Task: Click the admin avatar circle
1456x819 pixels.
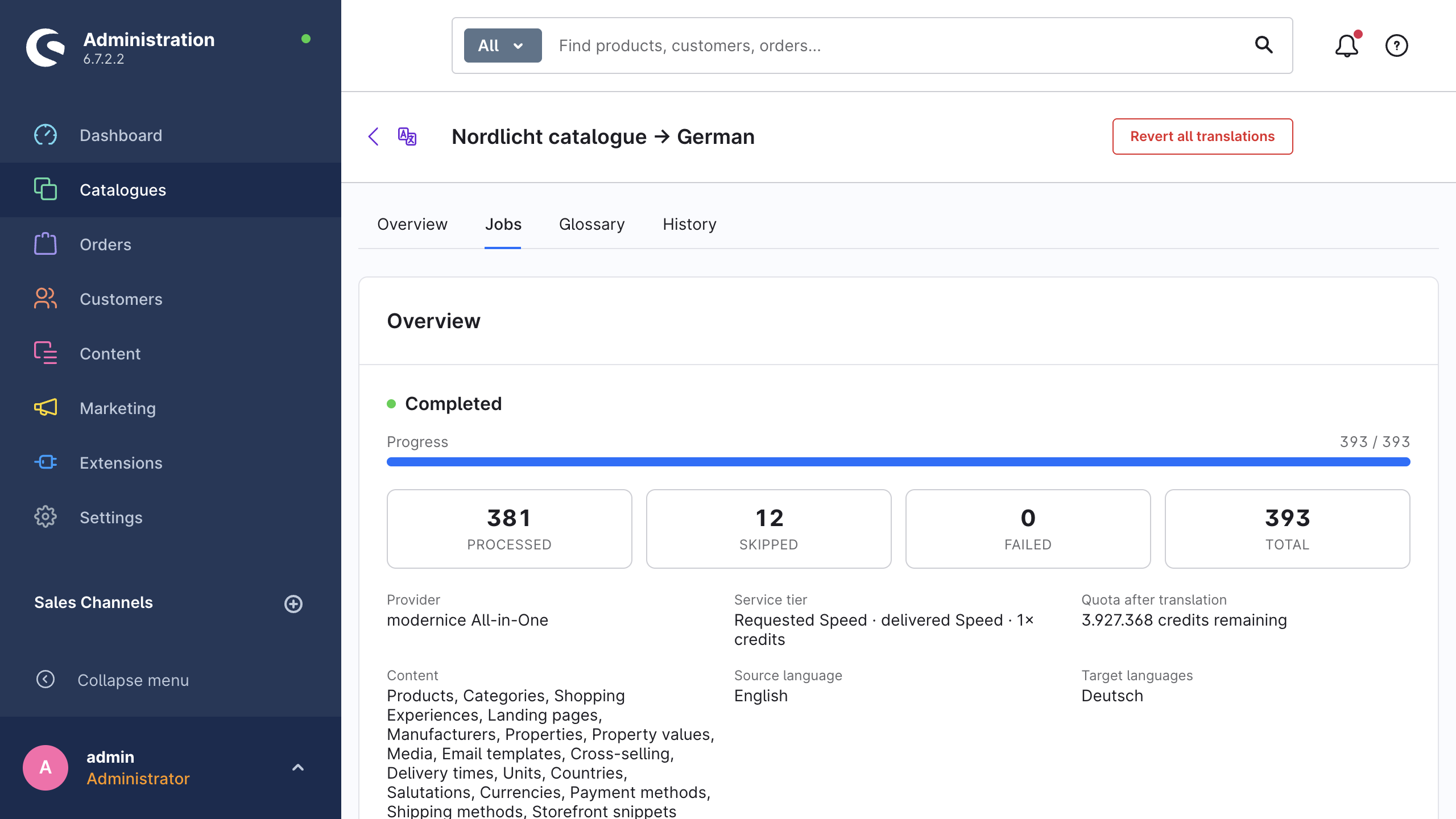Action: click(x=45, y=767)
